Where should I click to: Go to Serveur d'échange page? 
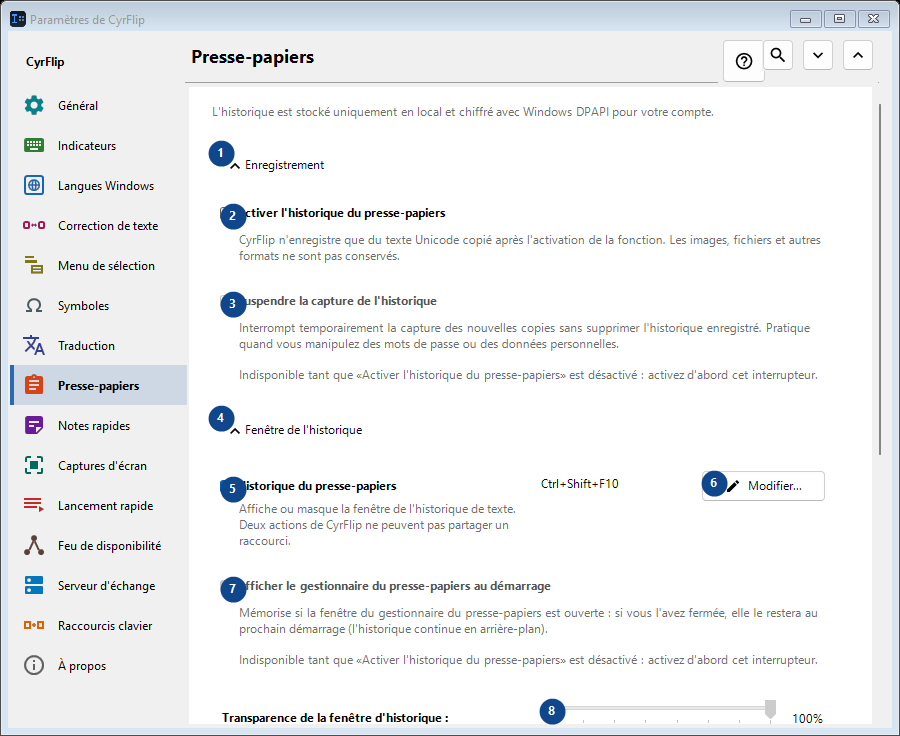pyautogui.click(x=99, y=586)
